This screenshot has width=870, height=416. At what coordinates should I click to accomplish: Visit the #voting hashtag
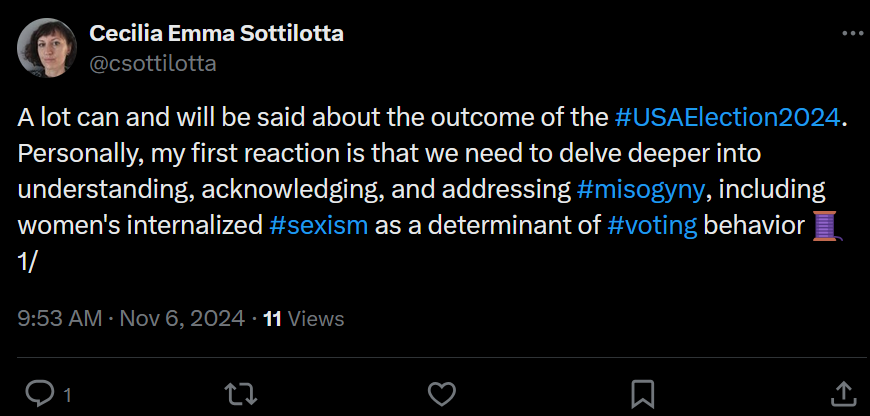[x=652, y=225]
